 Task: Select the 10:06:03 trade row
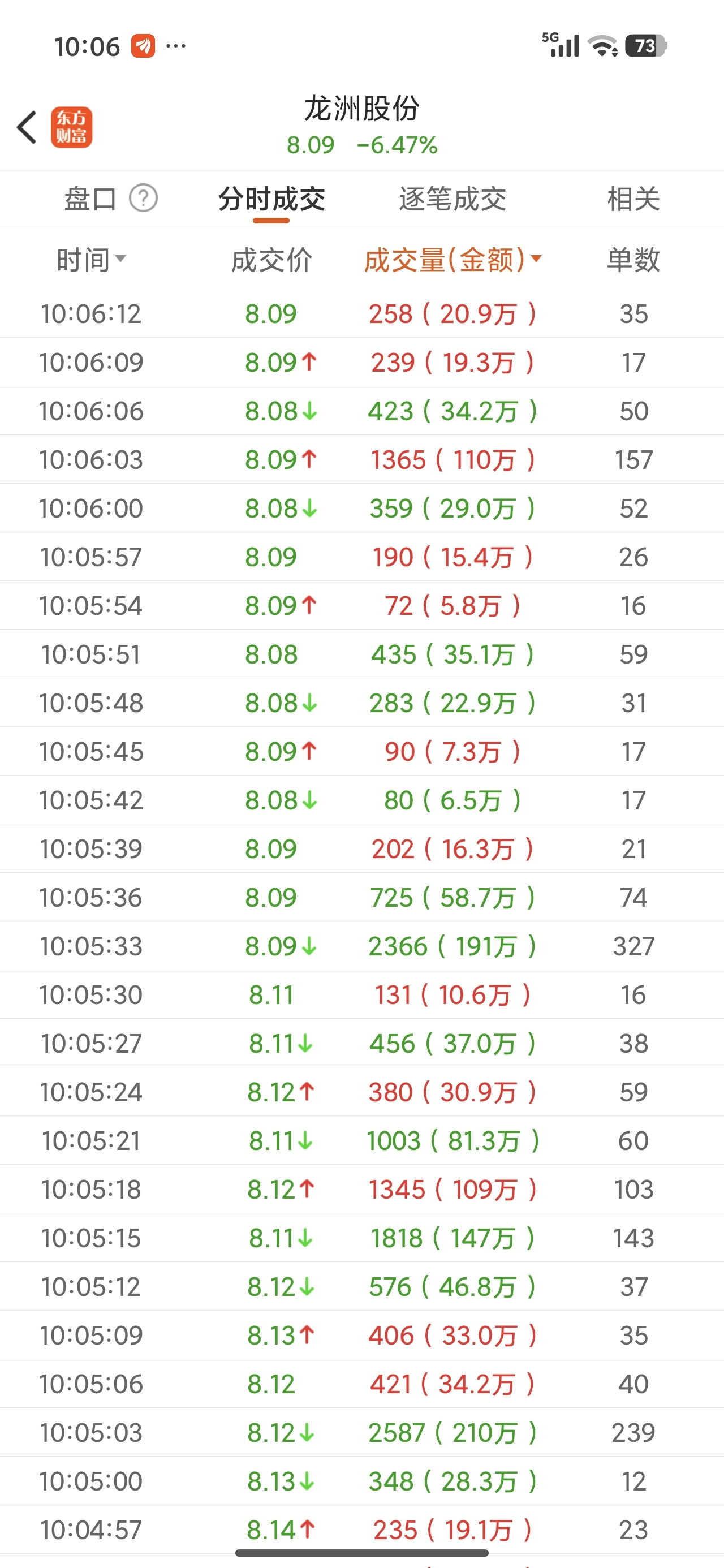(x=361, y=459)
